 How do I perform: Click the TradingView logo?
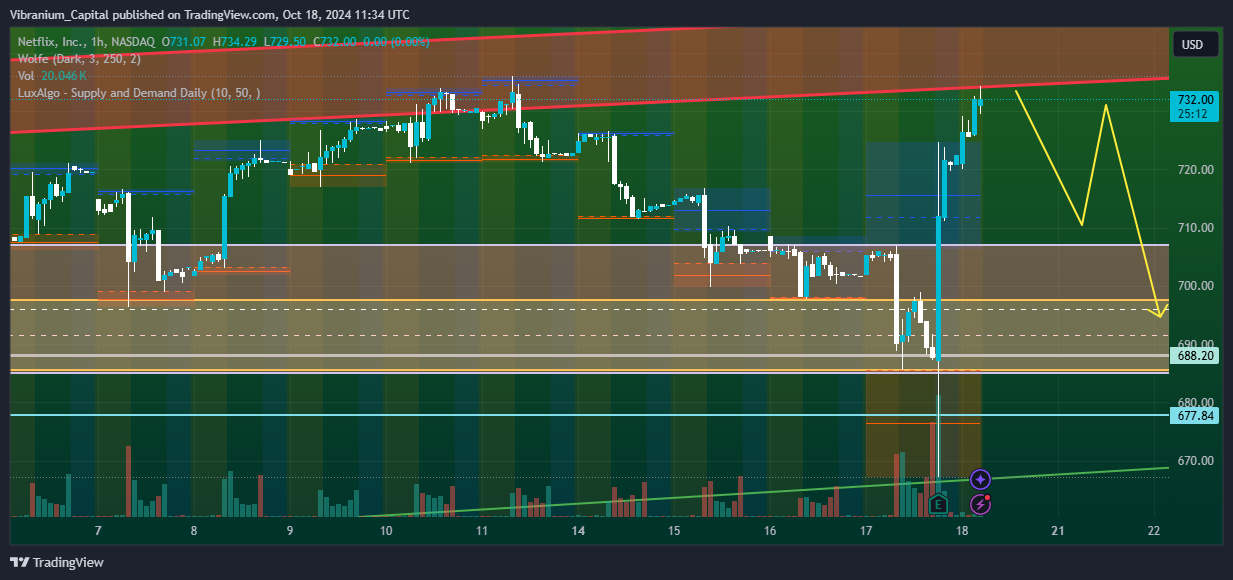(x=58, y=562)
